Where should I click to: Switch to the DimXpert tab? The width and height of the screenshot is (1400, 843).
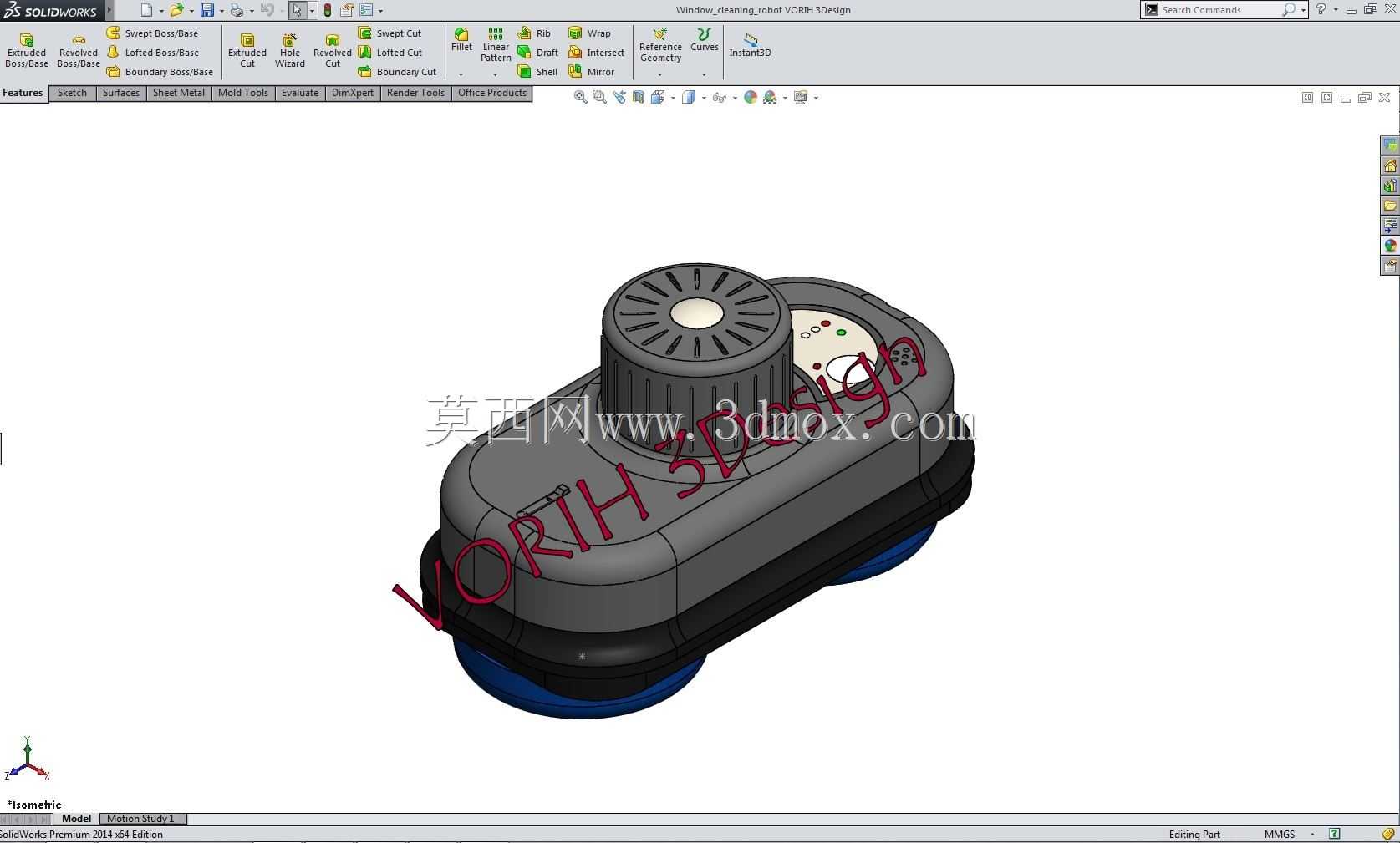(353, 93)
